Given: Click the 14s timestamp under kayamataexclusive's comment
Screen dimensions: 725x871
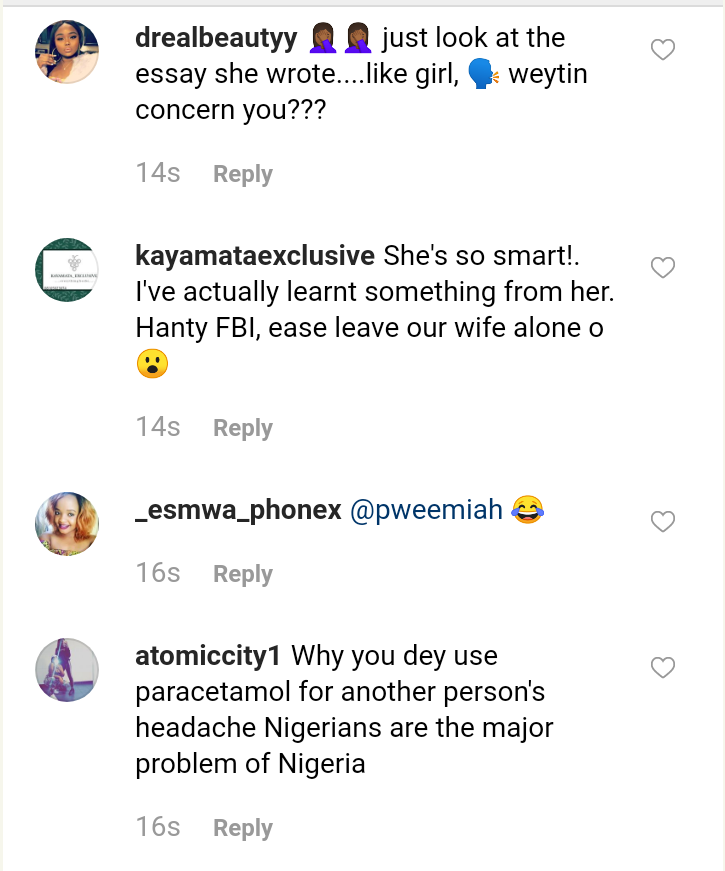Looking at the screenshot, I should pos(158,427).
